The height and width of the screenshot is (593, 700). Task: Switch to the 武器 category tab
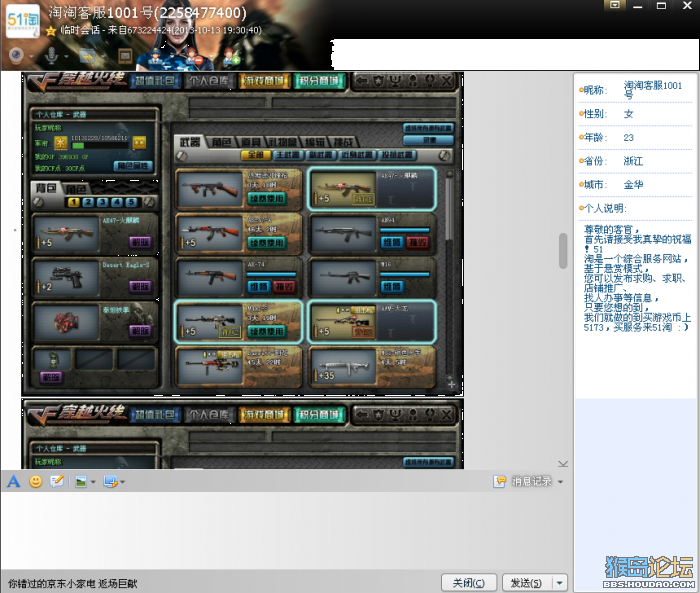point(190,142)
